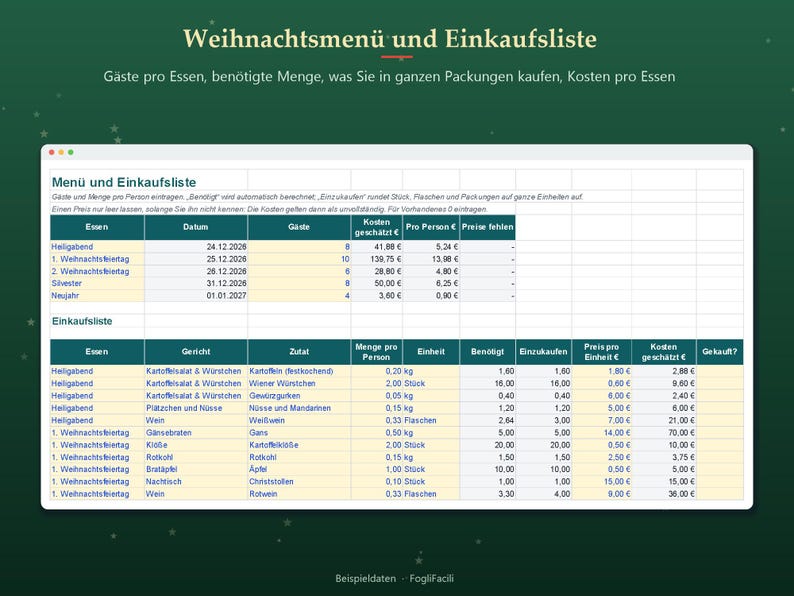Screen dimensions: 794x596
Task: Select the cost cell 50,00 € for Silvester
Action: (377, 283)
